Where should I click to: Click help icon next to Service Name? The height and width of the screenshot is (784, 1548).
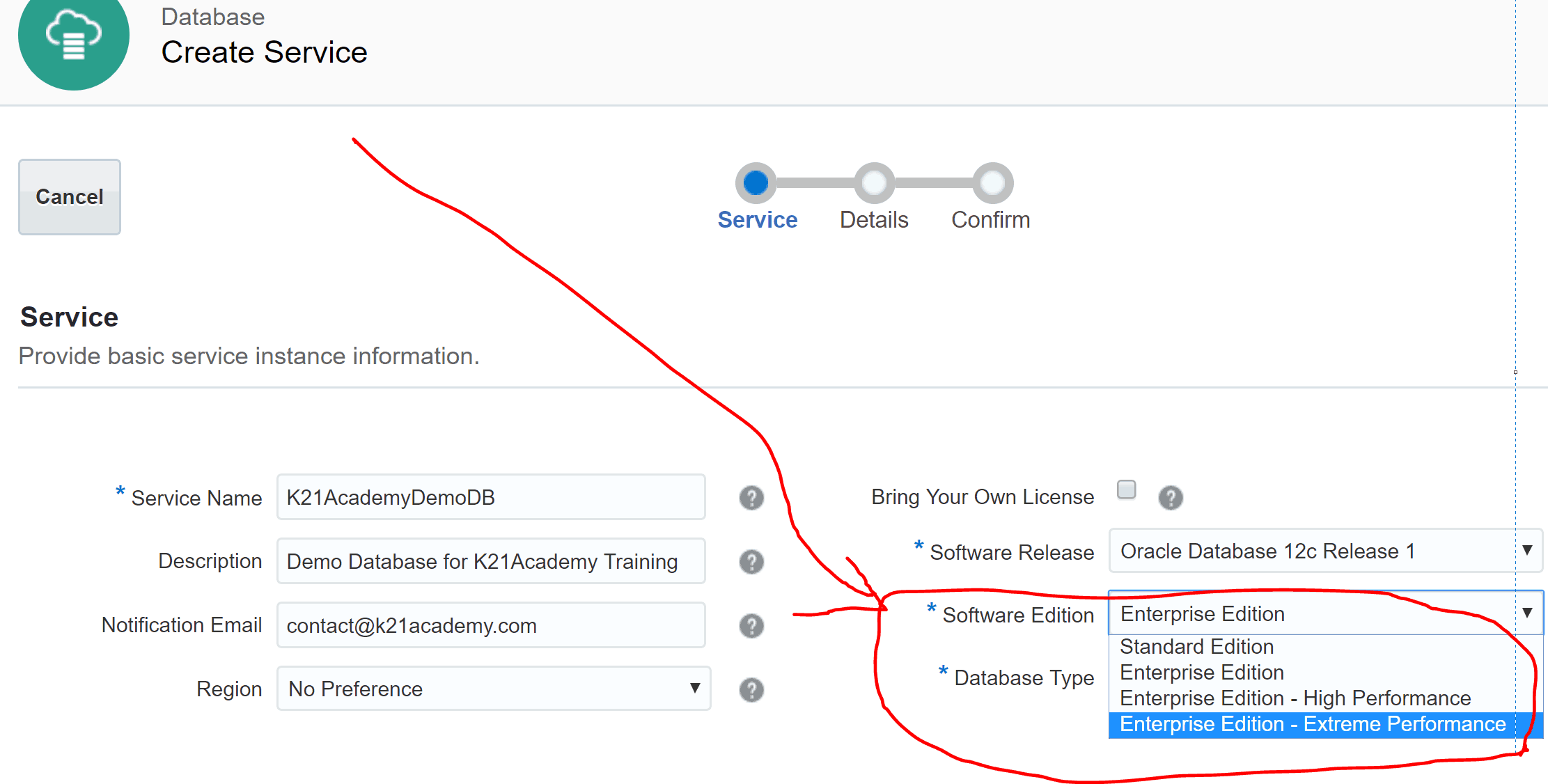(751, 498)
